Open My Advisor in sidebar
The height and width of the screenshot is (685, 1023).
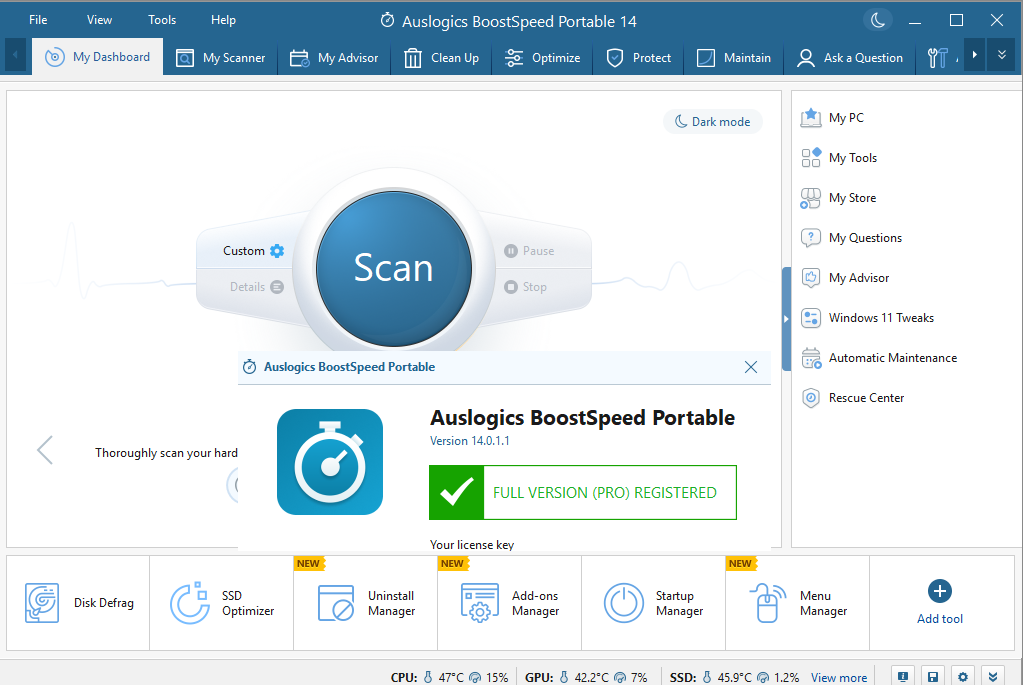tap(845, 278)
